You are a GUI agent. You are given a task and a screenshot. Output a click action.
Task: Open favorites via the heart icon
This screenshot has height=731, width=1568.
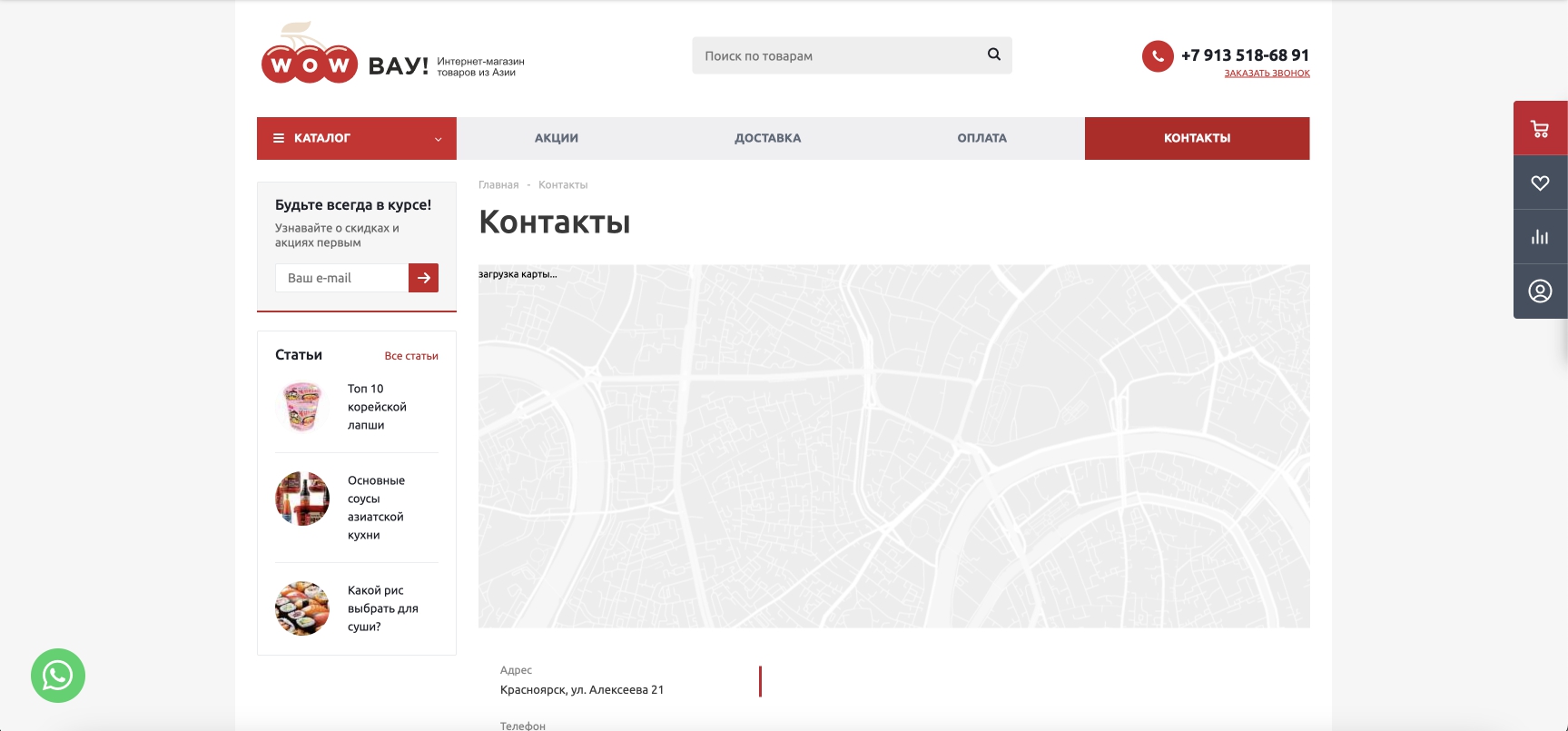1540,183
